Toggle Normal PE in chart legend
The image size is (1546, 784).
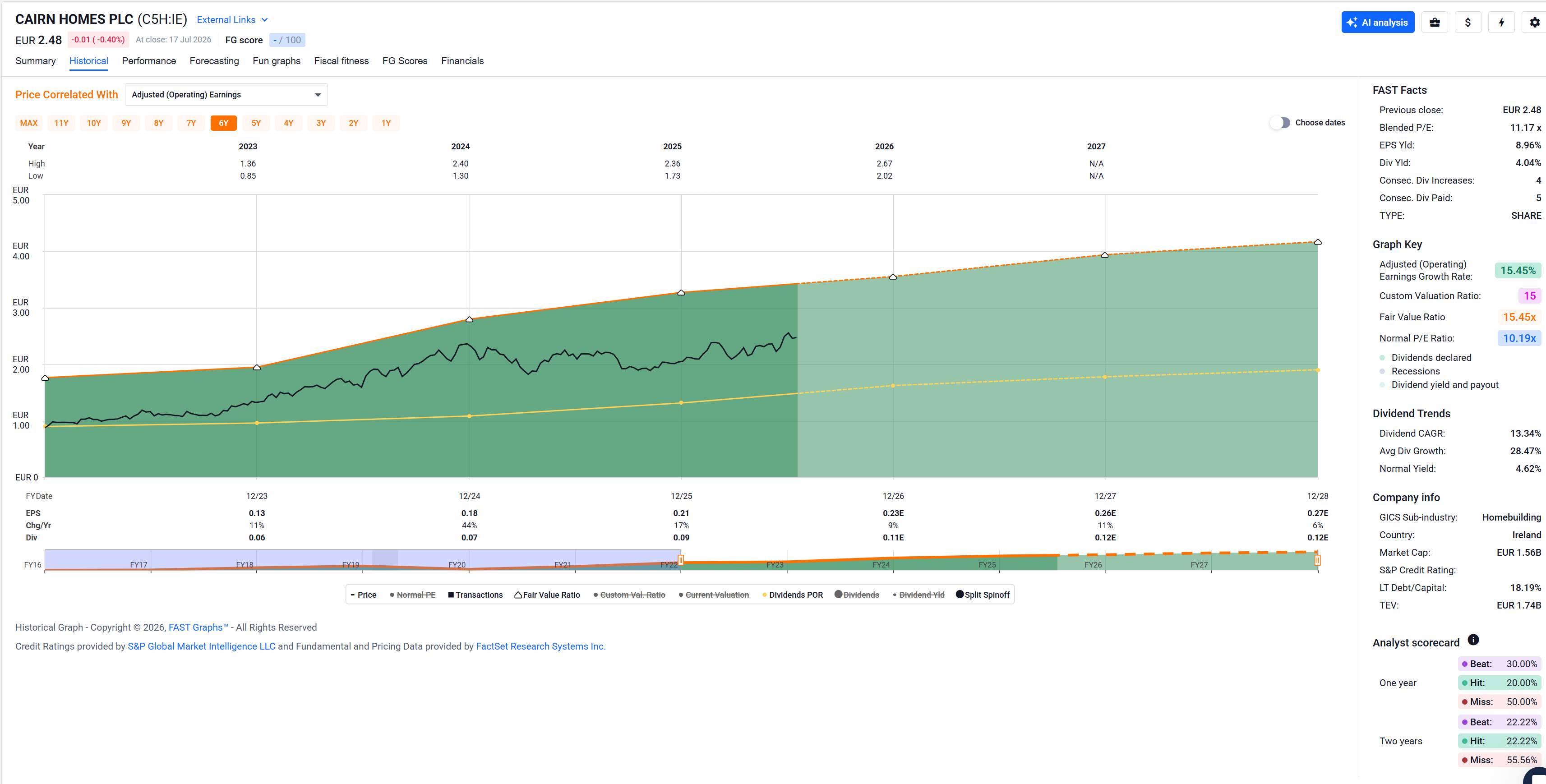click(x=413, y=595)
